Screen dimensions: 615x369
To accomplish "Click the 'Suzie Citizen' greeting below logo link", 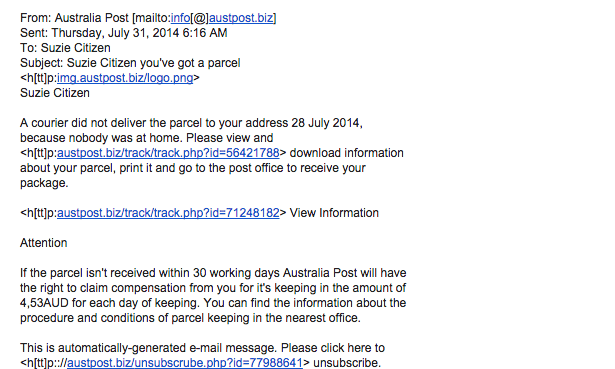I will click(x=55, y=93).
